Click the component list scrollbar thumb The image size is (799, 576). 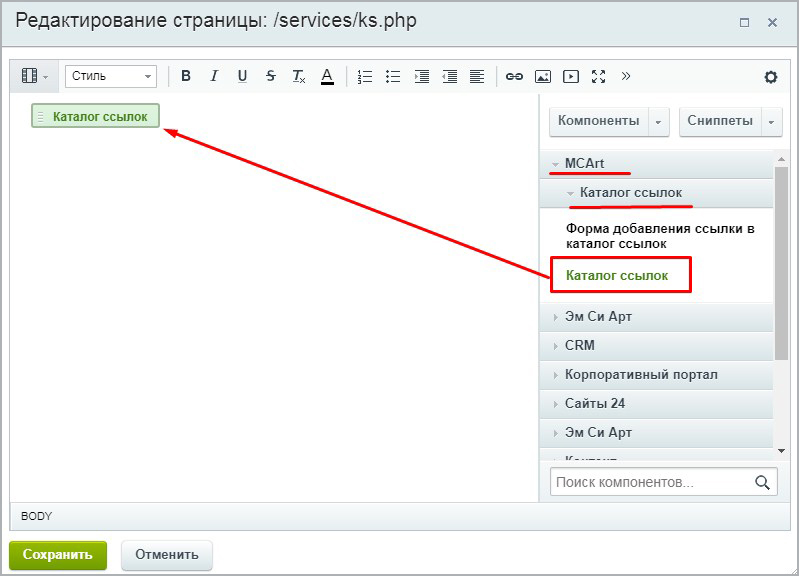click(781, 263)
